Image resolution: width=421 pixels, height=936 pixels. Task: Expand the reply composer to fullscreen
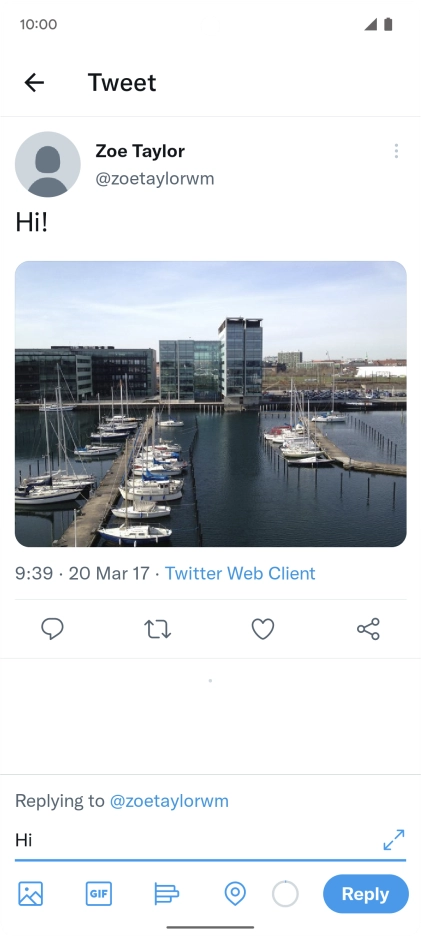(x=394, y=839)
